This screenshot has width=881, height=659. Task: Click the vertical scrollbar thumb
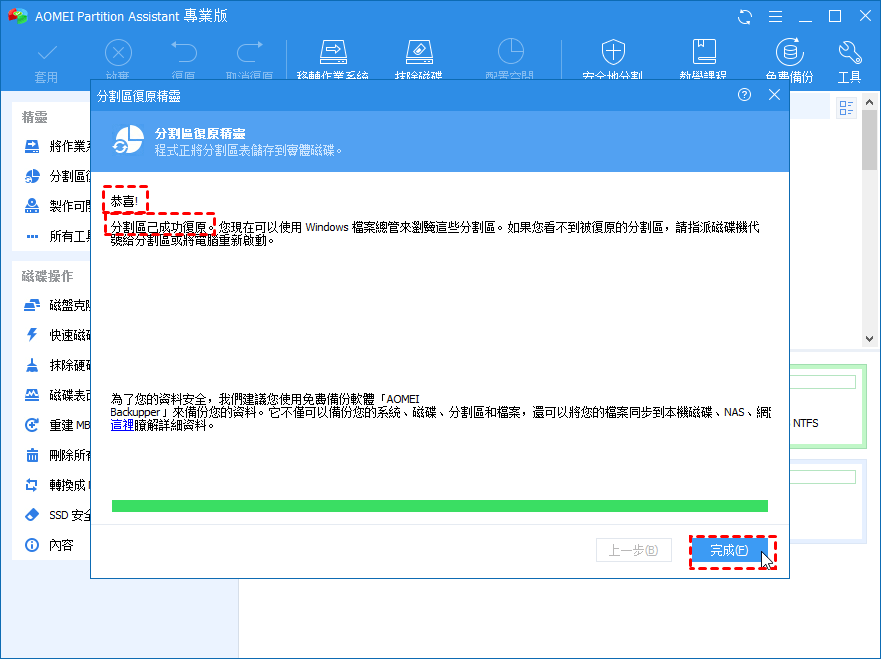869,139
